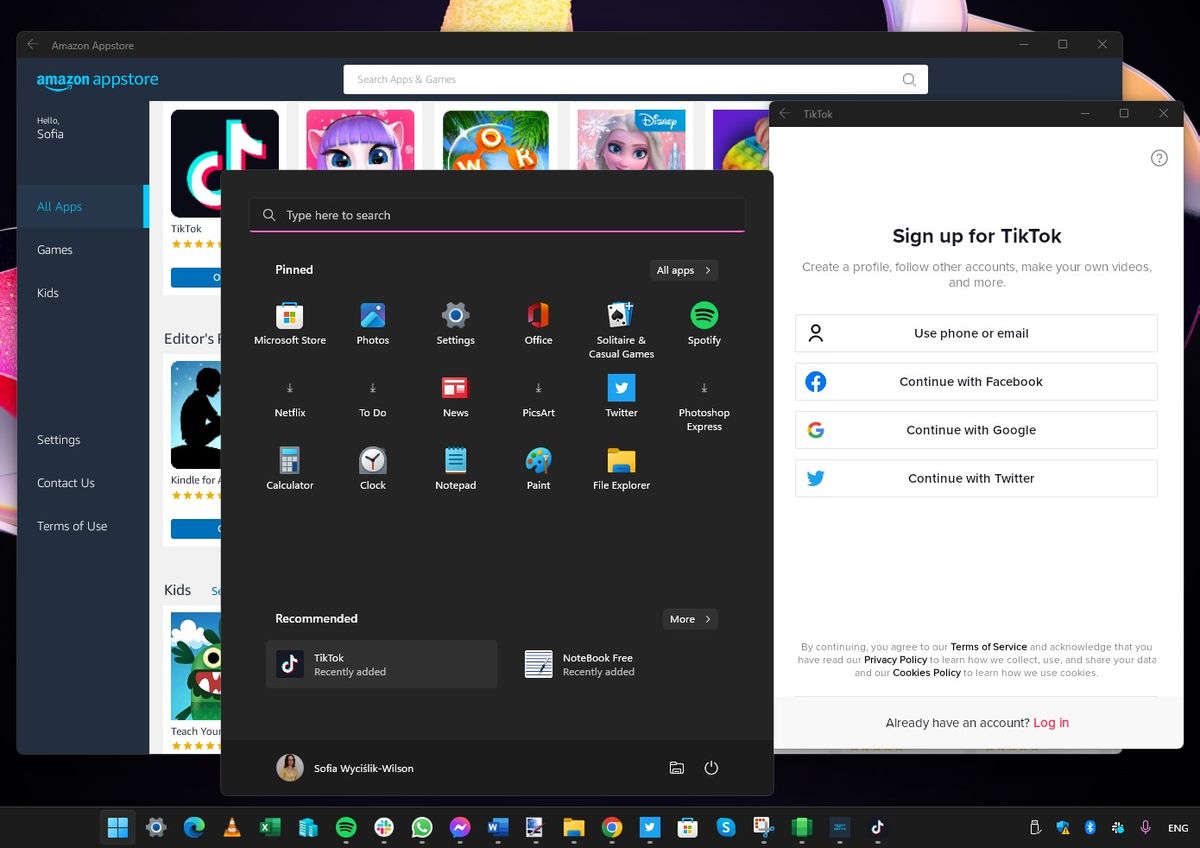Click the Log in link on TikTok

(x=1050, y=722)
